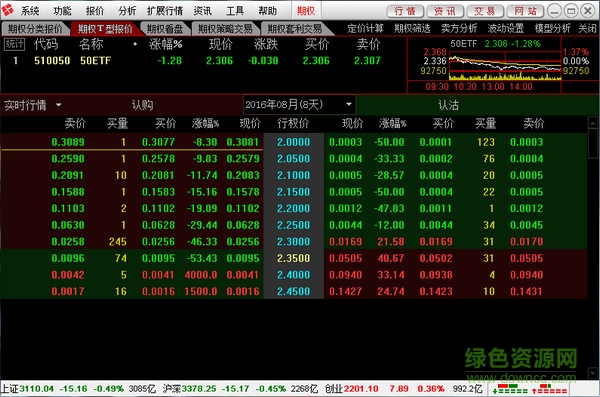Select highlighted strike price 2.3500
This screenshot has height=397, width=600.
[x=293, y=258]
